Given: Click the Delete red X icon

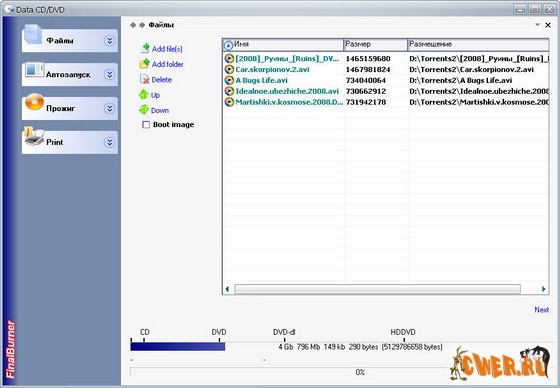Looking at the screenshot, I should click(x=145, y=79).
